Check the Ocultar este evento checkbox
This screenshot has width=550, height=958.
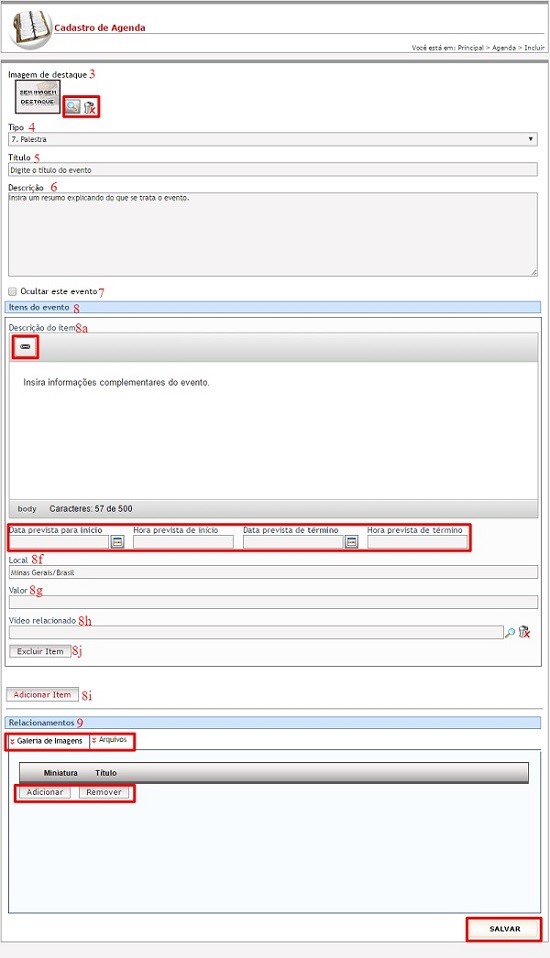coord(12,291)
